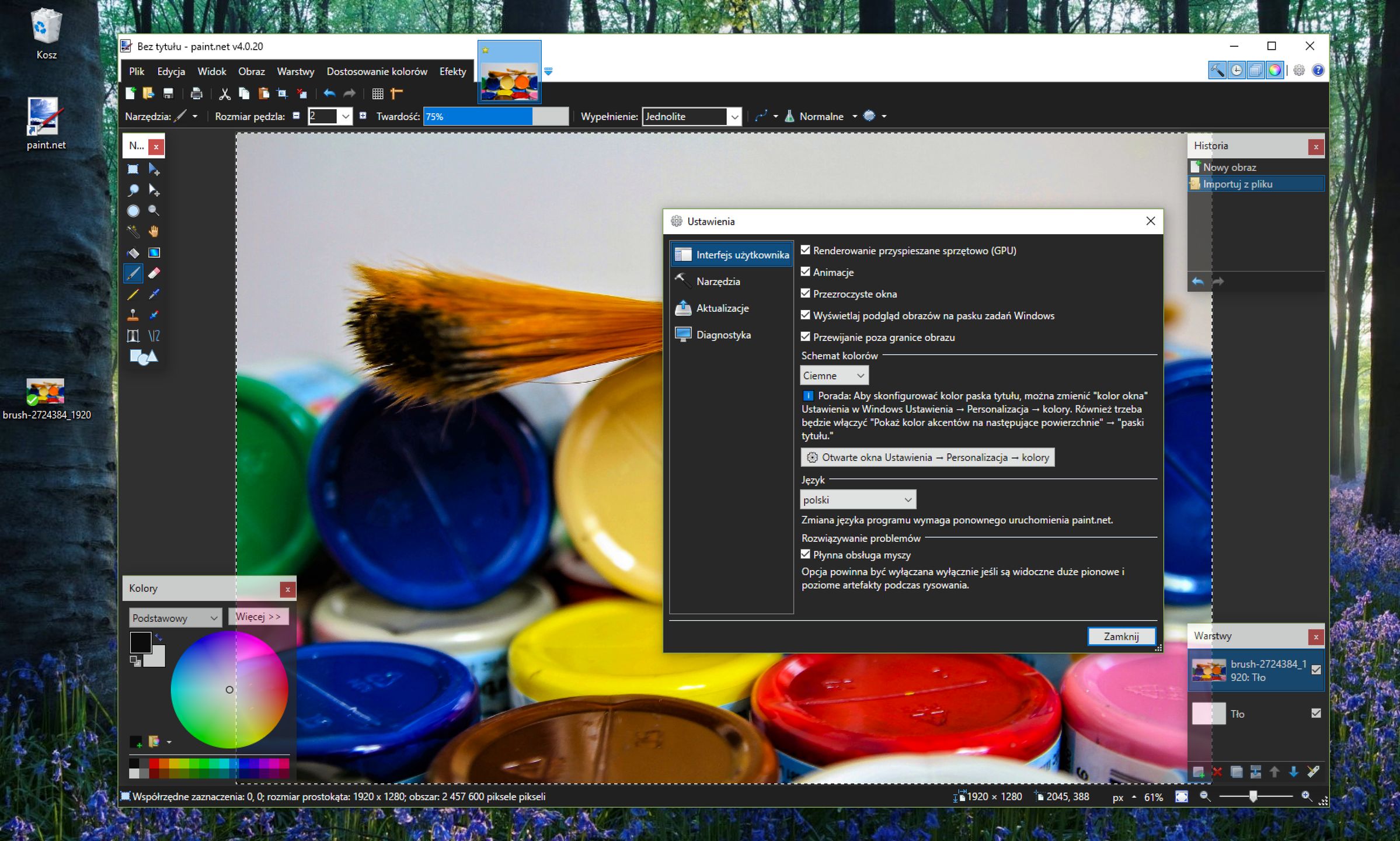The image size is (1400, 841).
Task: Choose the Paint Bucket tool
Action: tap(133, 253)
